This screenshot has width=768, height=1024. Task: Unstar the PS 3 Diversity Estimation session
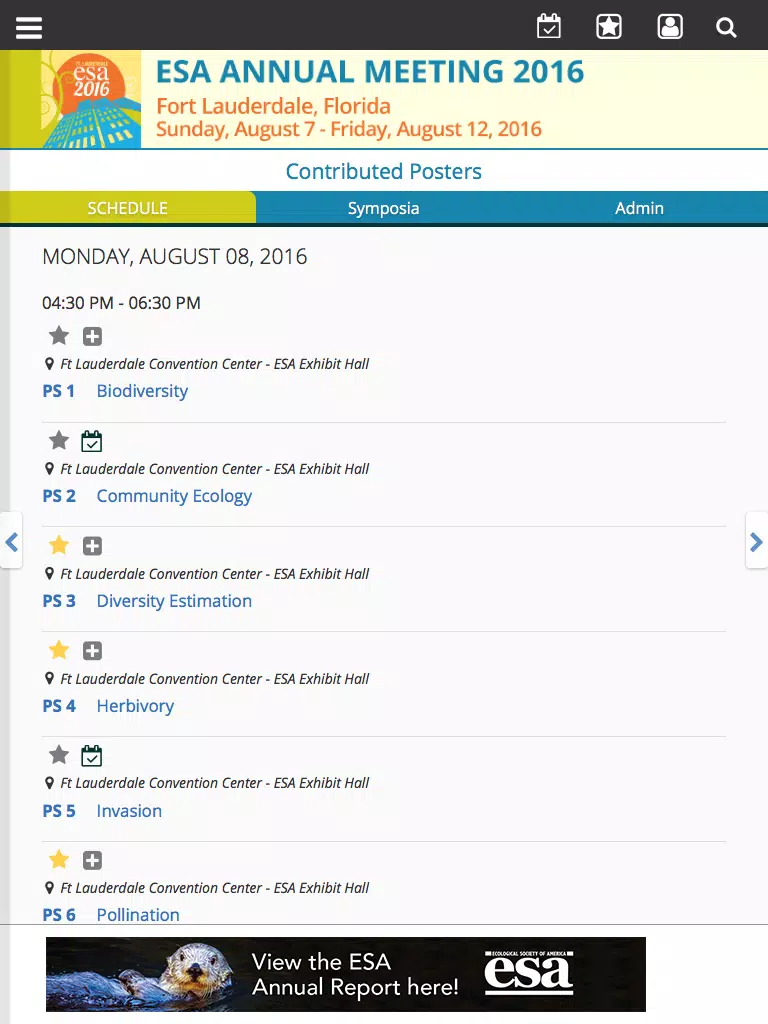[59, 545]
